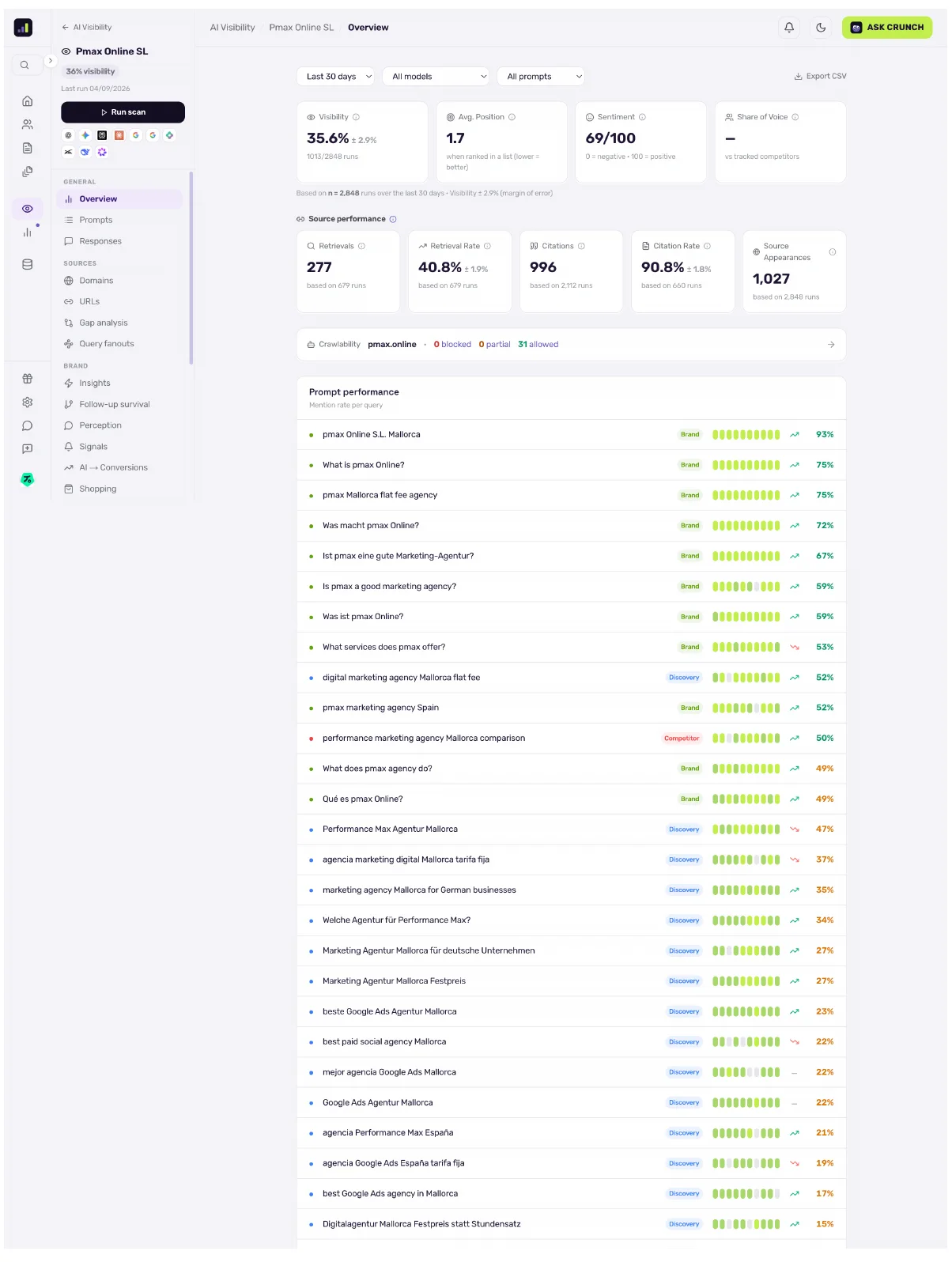This screenshot has height=1262, width=952.
Task: Open the search icon in the left rail
Action: click(25, 65)
